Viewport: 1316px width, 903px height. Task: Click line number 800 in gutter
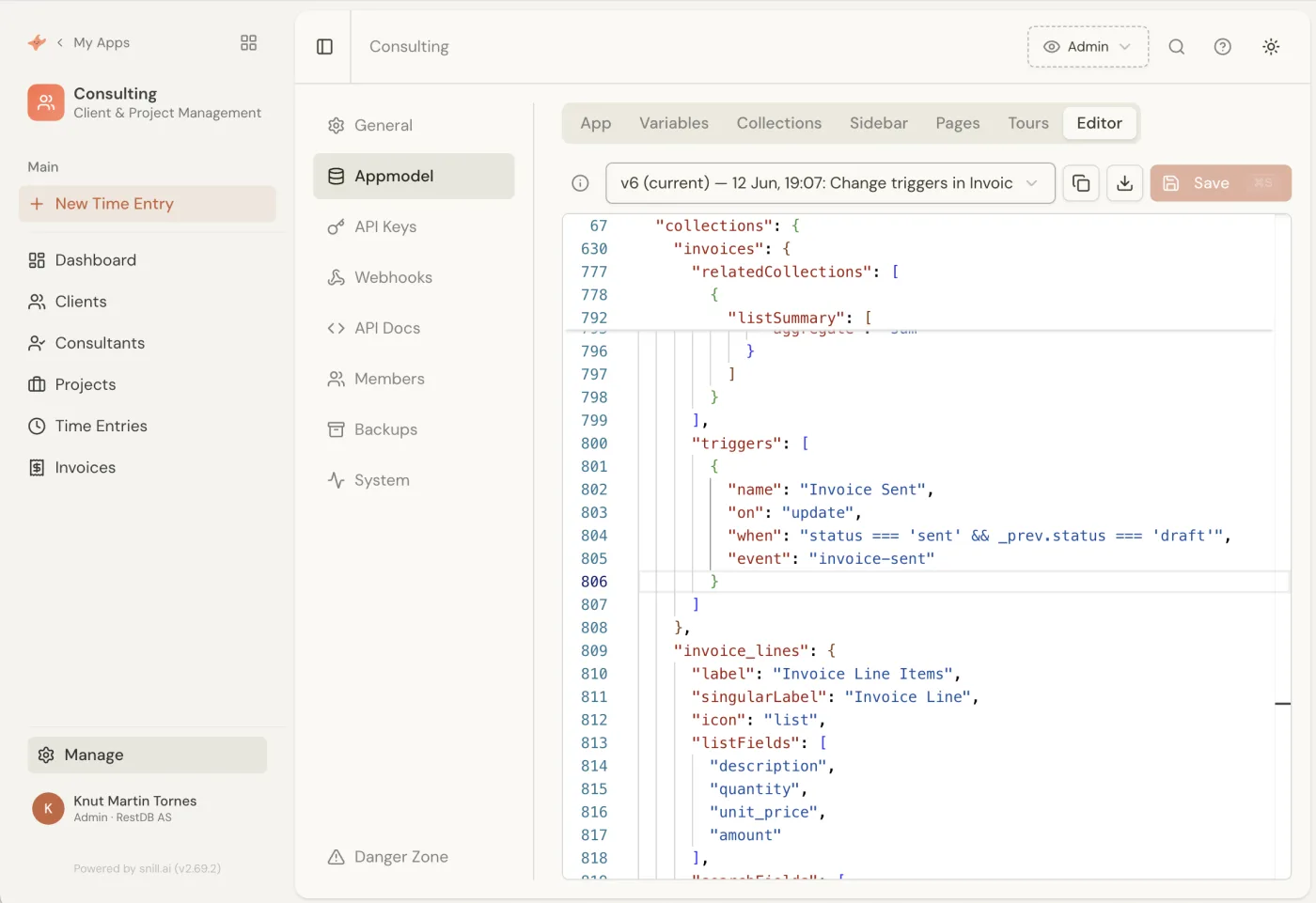pos(594,444)
